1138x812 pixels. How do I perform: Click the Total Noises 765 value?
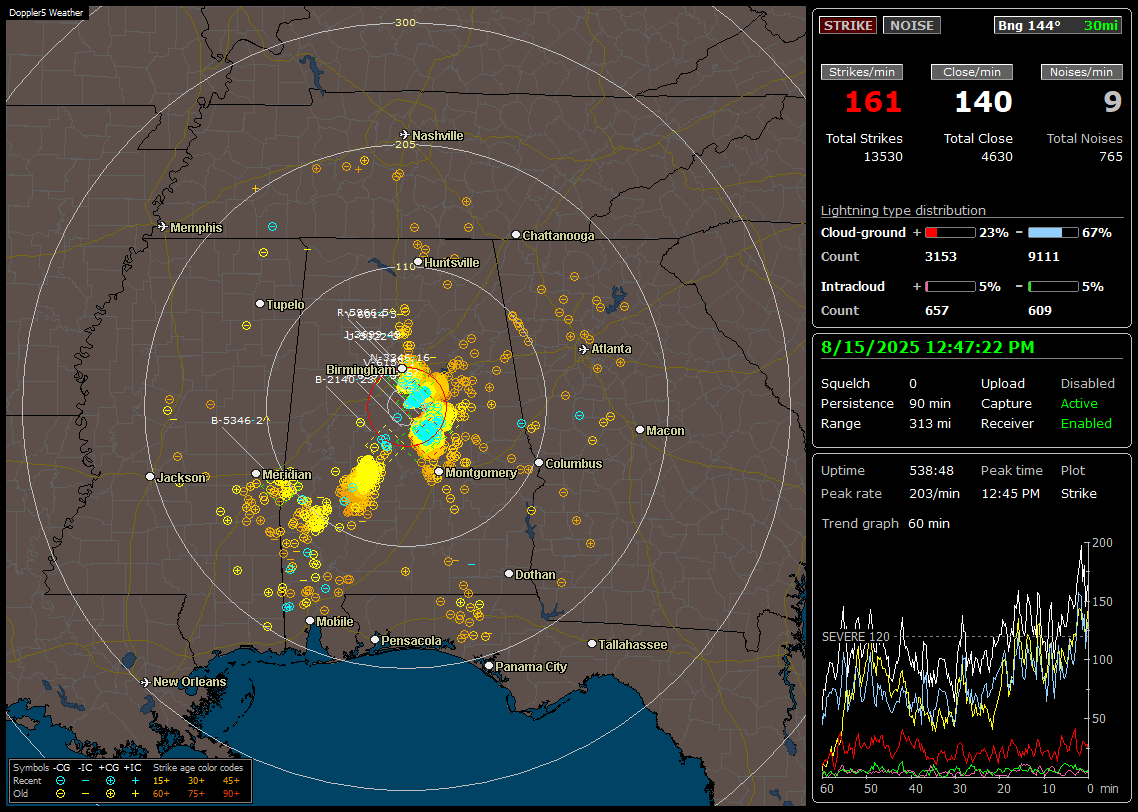click(x=1111, y=157)
